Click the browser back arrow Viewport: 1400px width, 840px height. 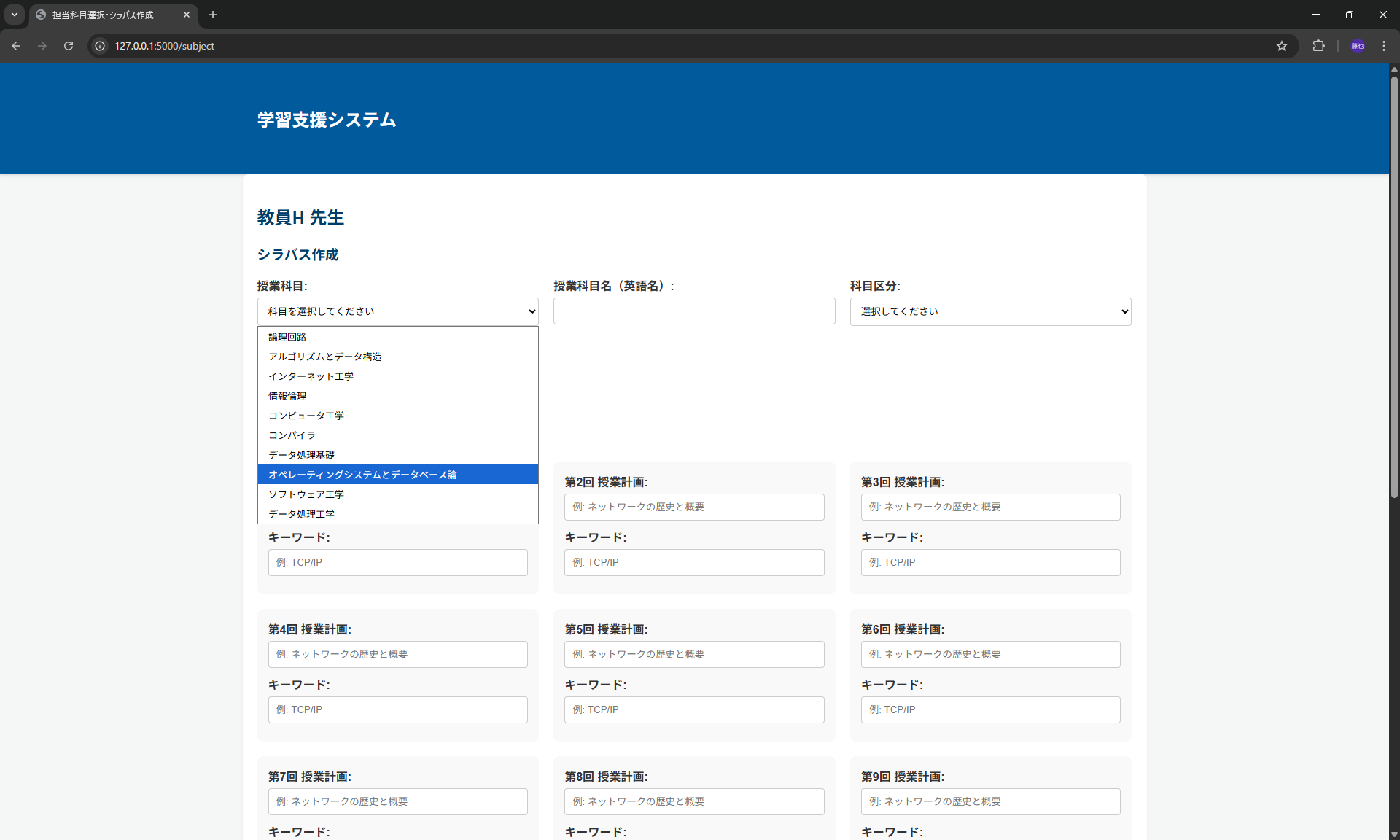[16, 46]
